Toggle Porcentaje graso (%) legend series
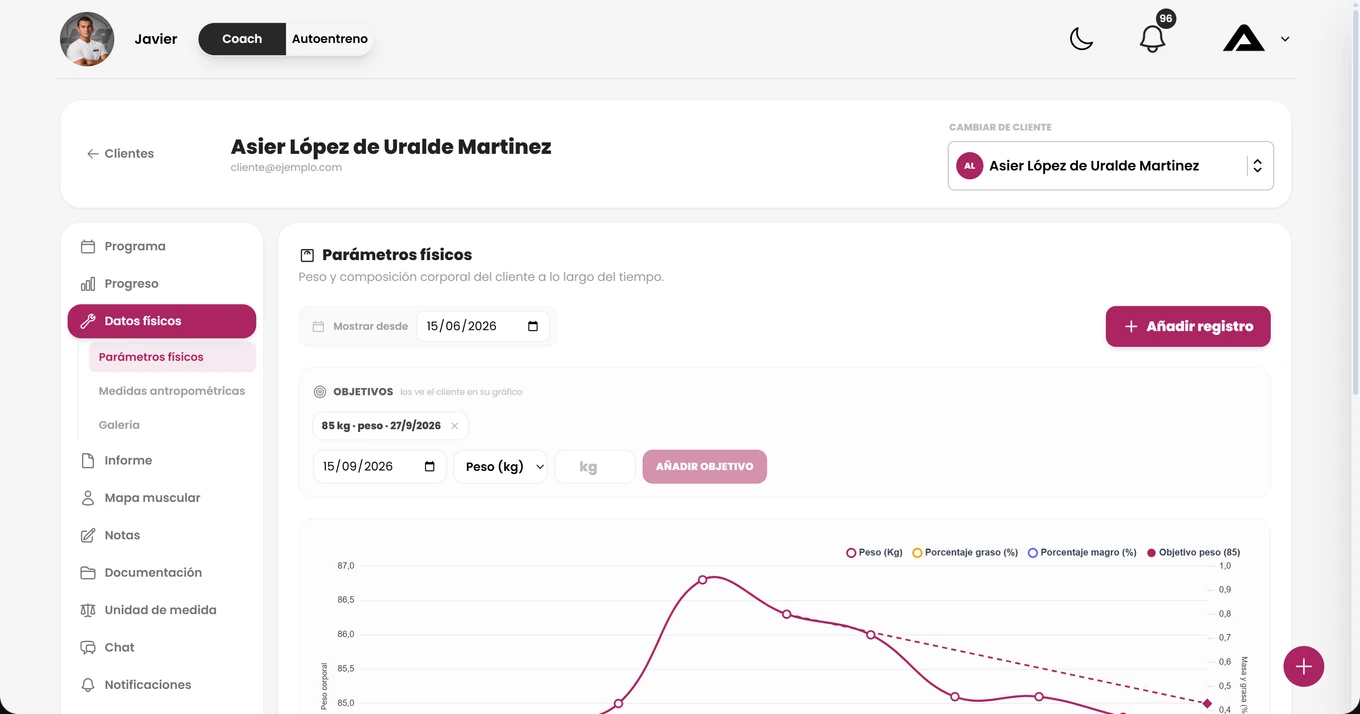1360x714 pixels. [965, 552]
